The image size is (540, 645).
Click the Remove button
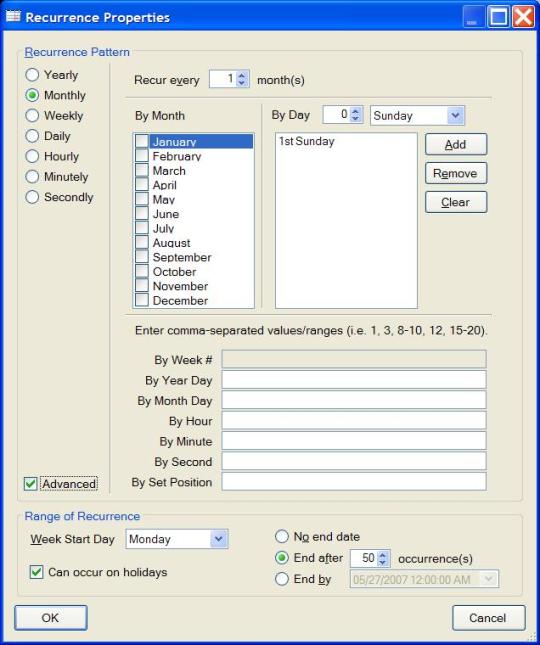456,173
